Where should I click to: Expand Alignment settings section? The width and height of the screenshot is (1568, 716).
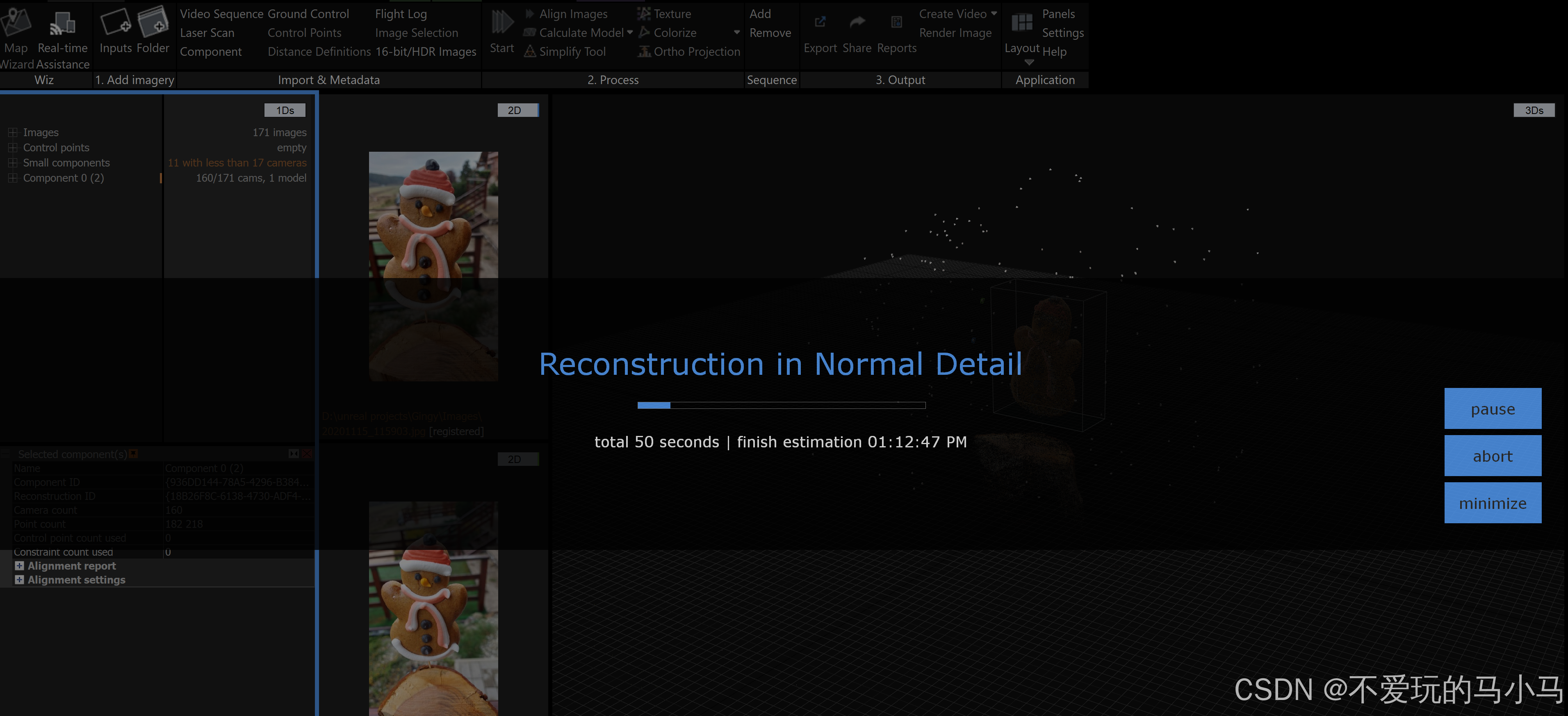(20, 579)
